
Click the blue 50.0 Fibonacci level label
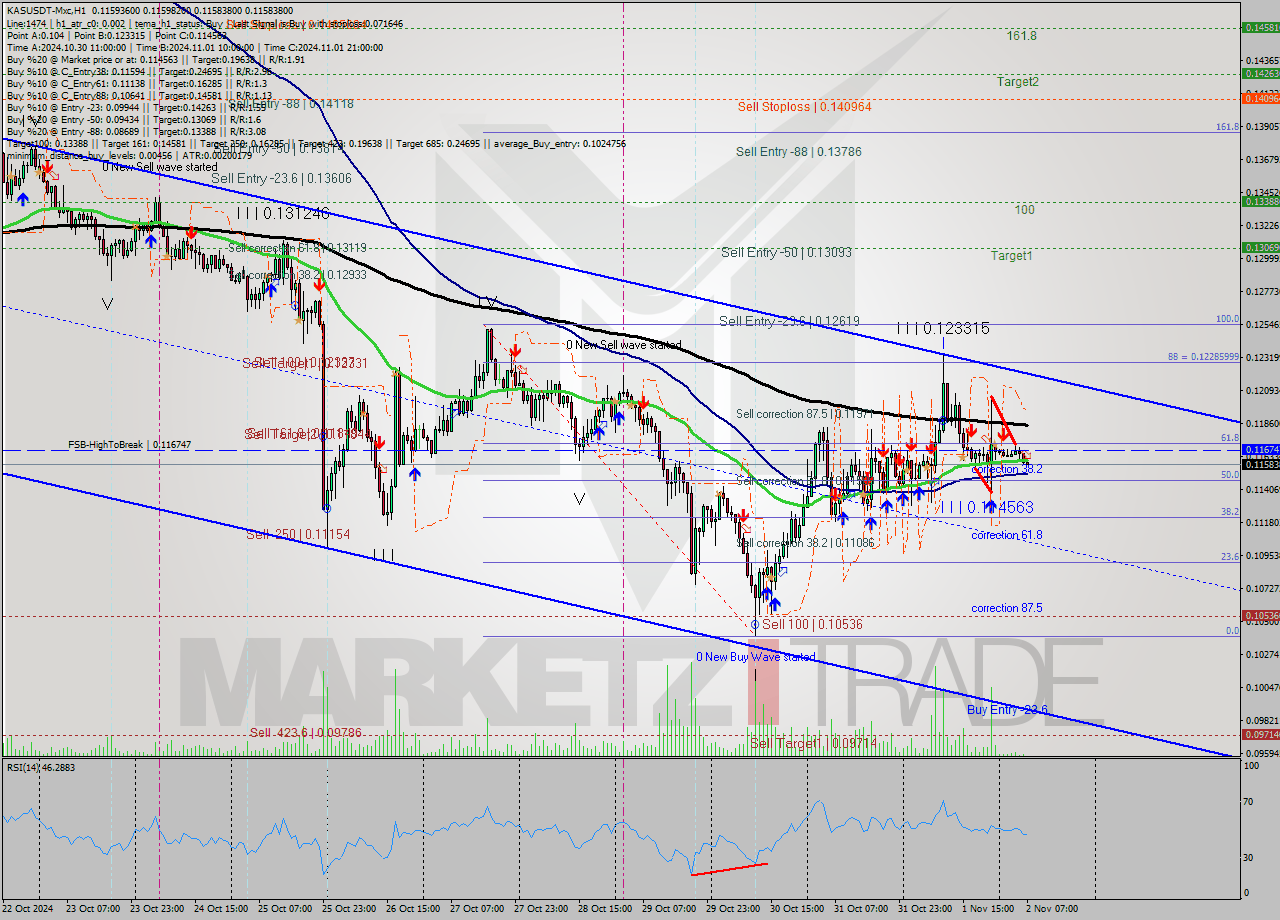[1230, 475]
